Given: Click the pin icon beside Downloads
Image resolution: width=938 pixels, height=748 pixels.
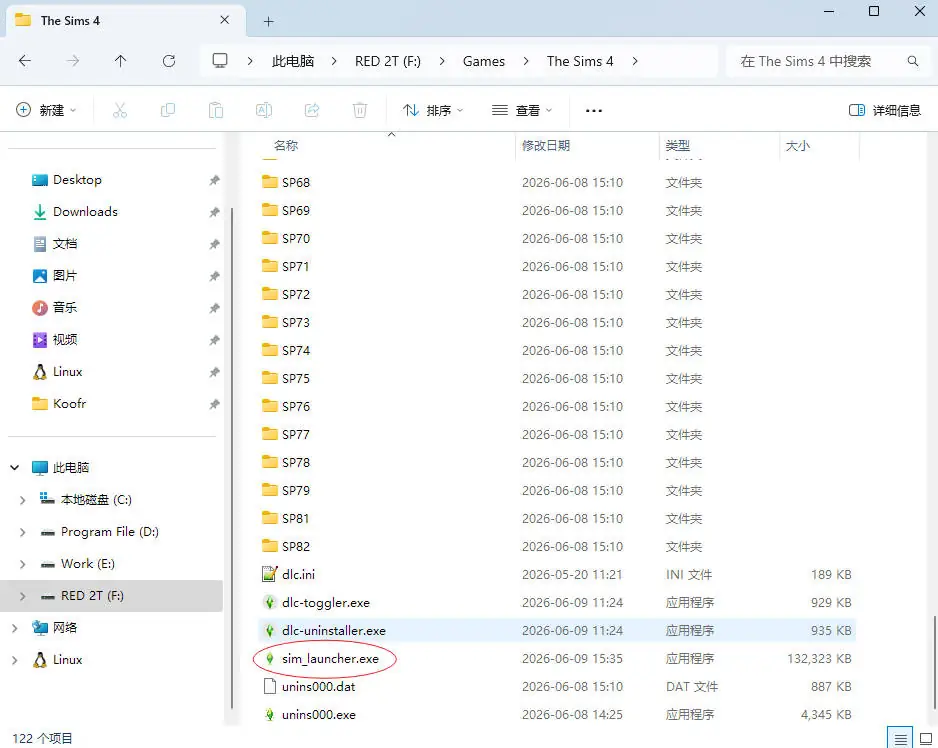Looking at the screenshot, I should (x=214, y=212).
